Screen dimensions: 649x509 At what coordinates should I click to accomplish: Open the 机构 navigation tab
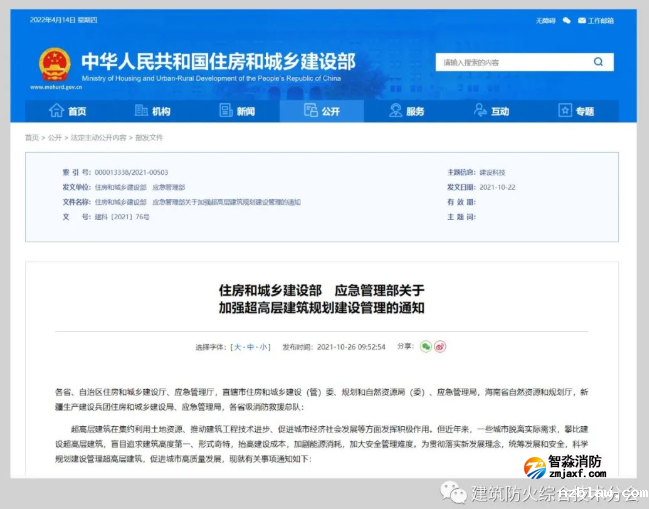[152, 111]
